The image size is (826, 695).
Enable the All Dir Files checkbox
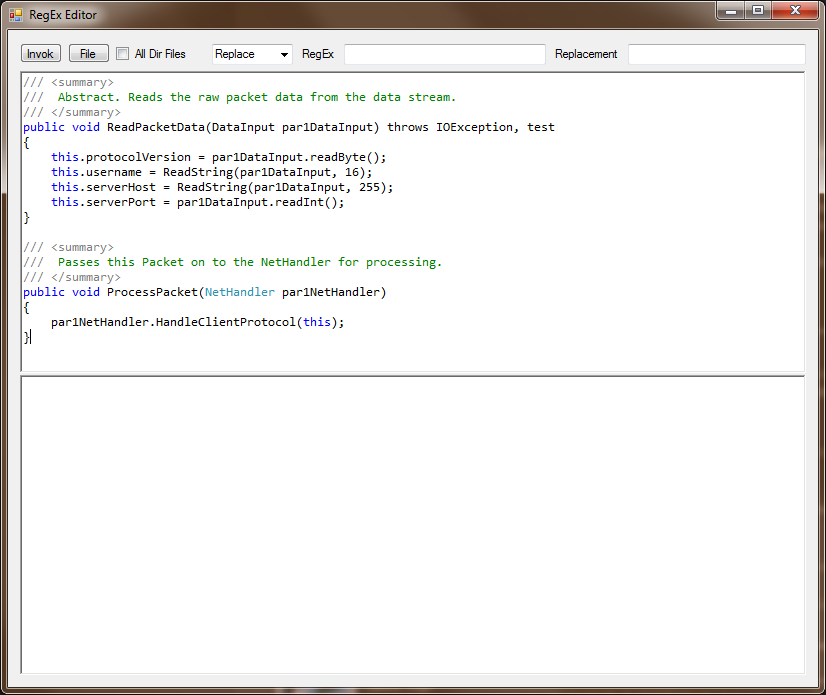122,53
